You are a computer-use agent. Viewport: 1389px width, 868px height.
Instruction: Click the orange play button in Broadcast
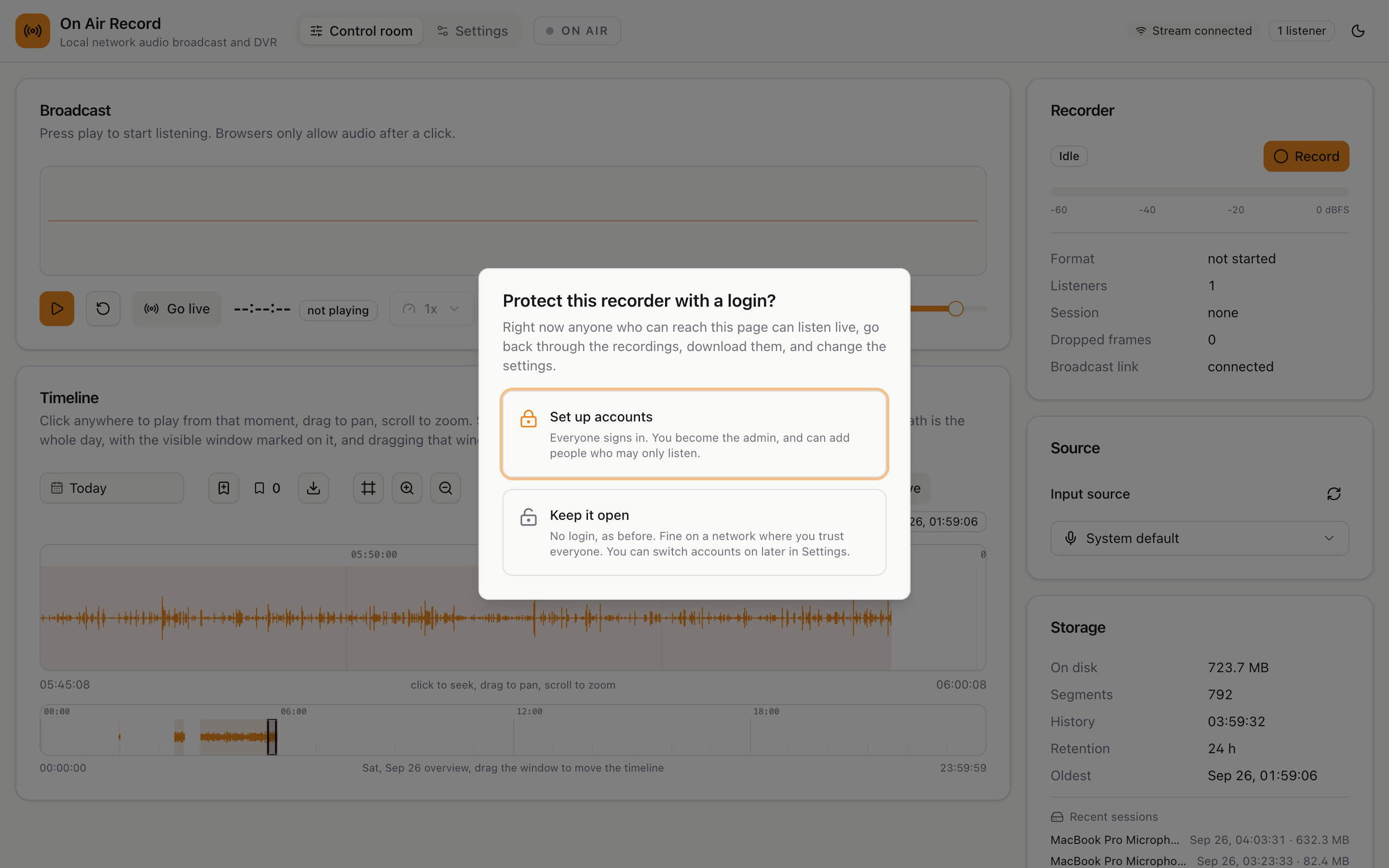(x=57, y=309)
